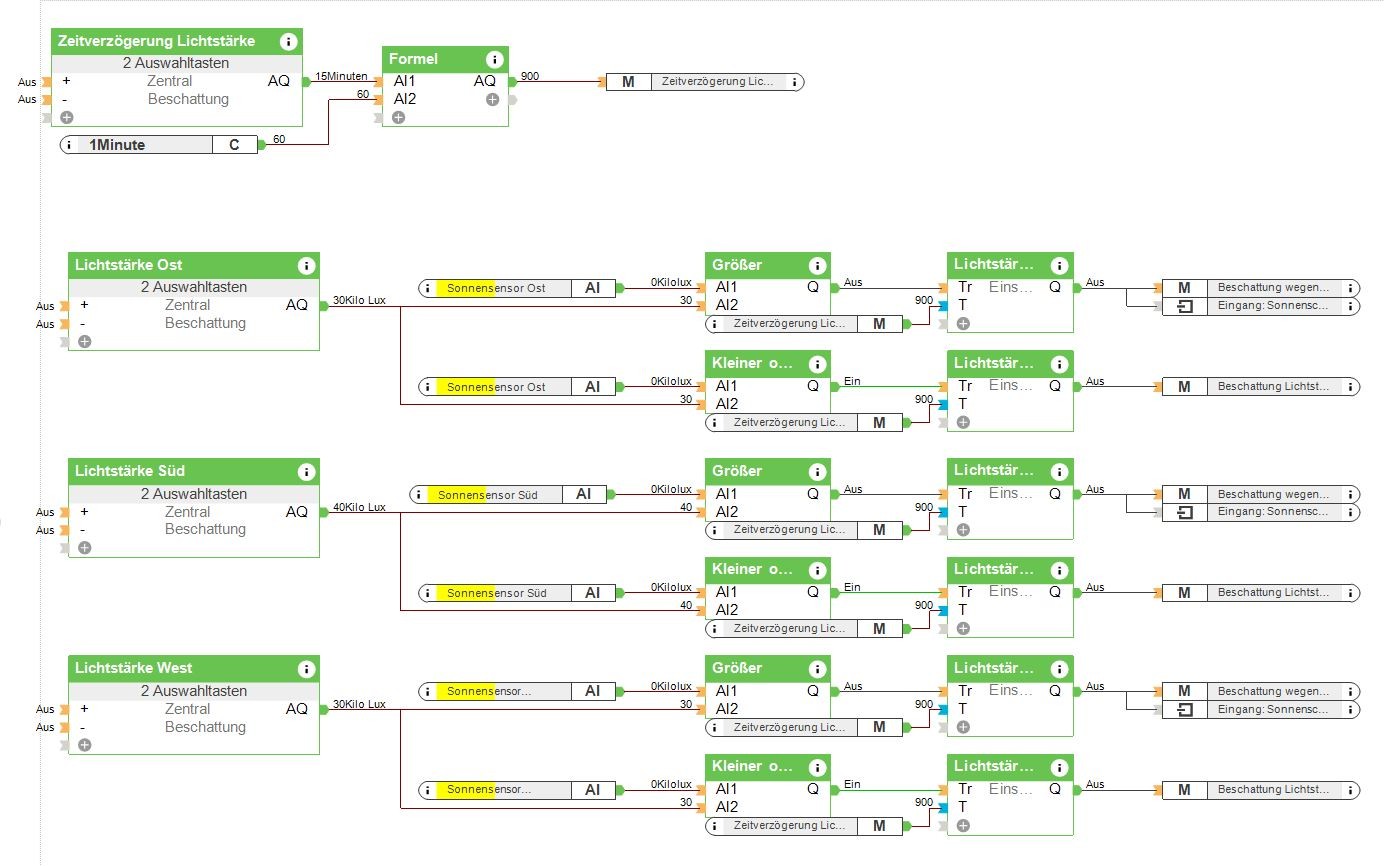
Task: Click Eingang: Sonnensc... connector icon in Ost section
Action: coord(1184,306)
